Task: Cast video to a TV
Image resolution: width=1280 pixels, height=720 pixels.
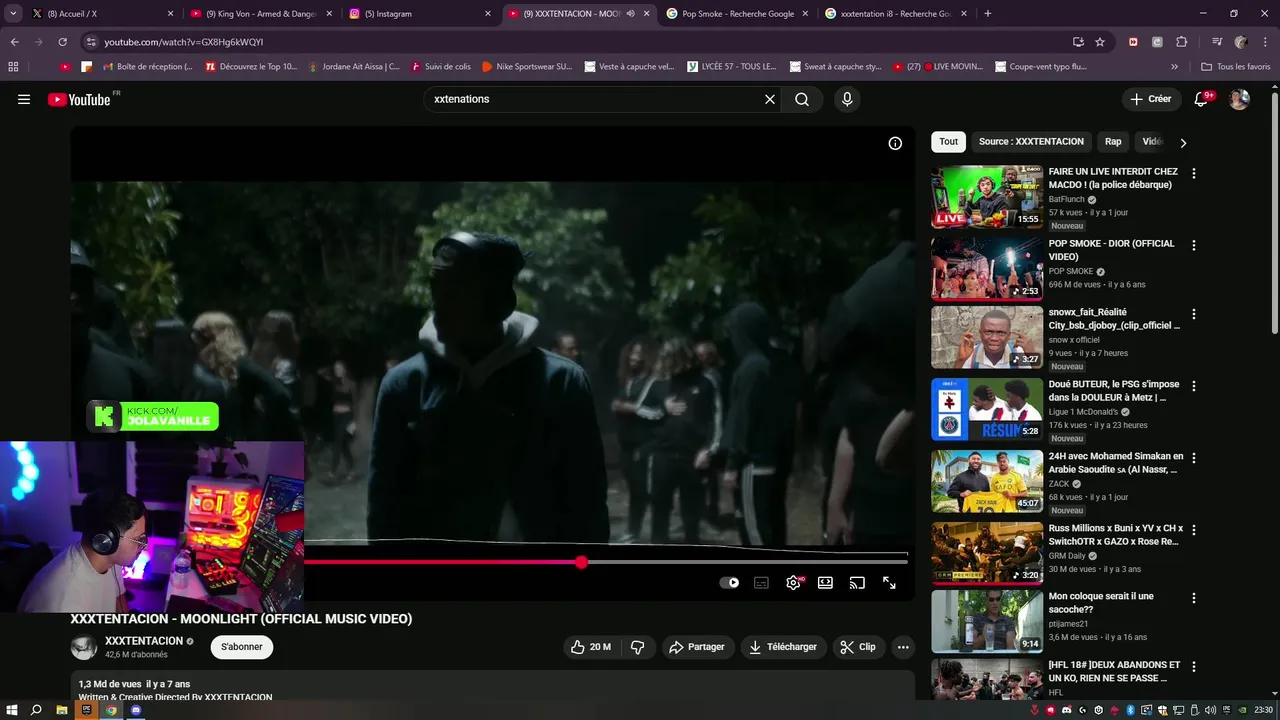Action: (x=857, y=582)
